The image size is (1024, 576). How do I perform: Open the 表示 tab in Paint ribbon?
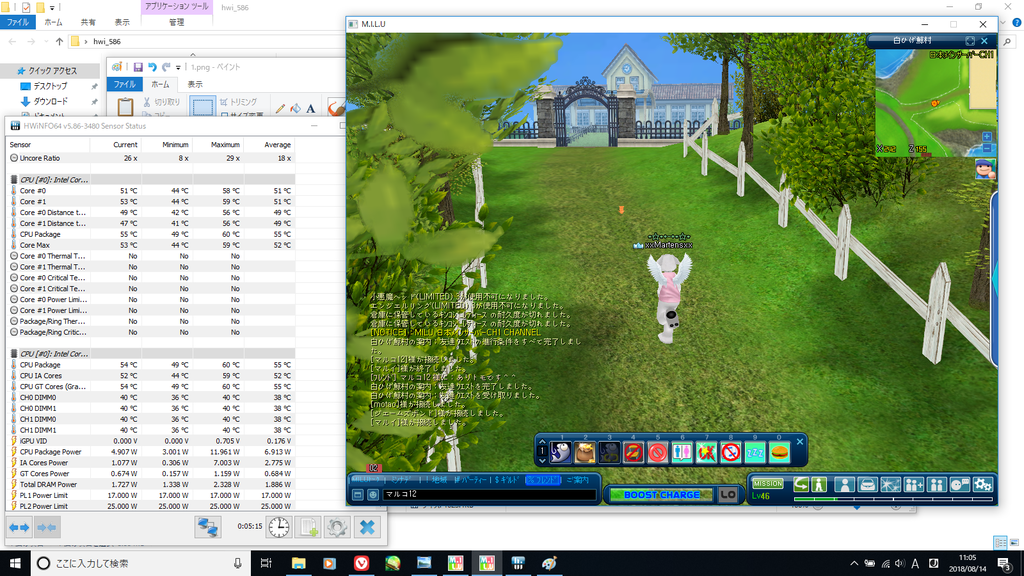[x=195, y=85]
